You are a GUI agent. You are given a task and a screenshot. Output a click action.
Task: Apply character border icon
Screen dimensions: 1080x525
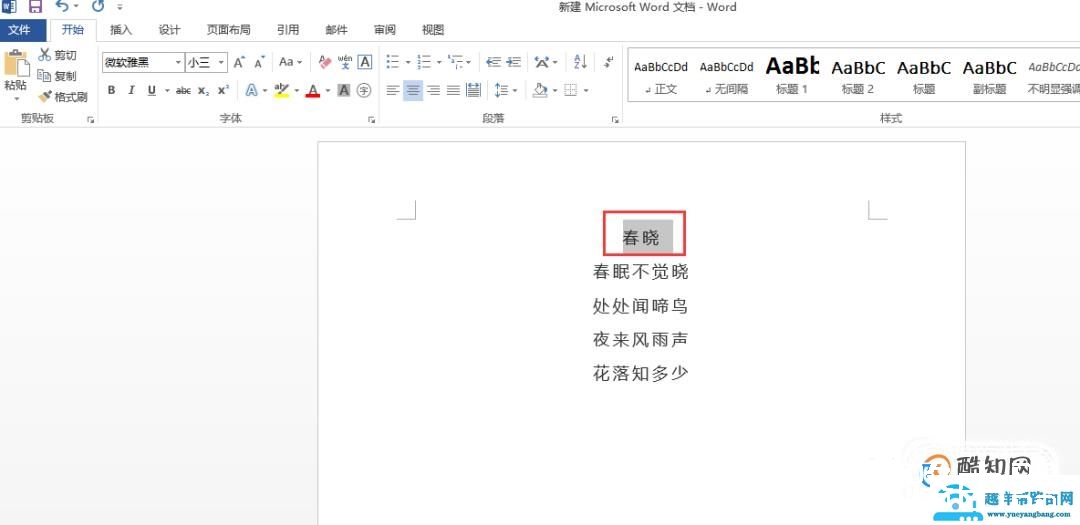tap(365, 62)
